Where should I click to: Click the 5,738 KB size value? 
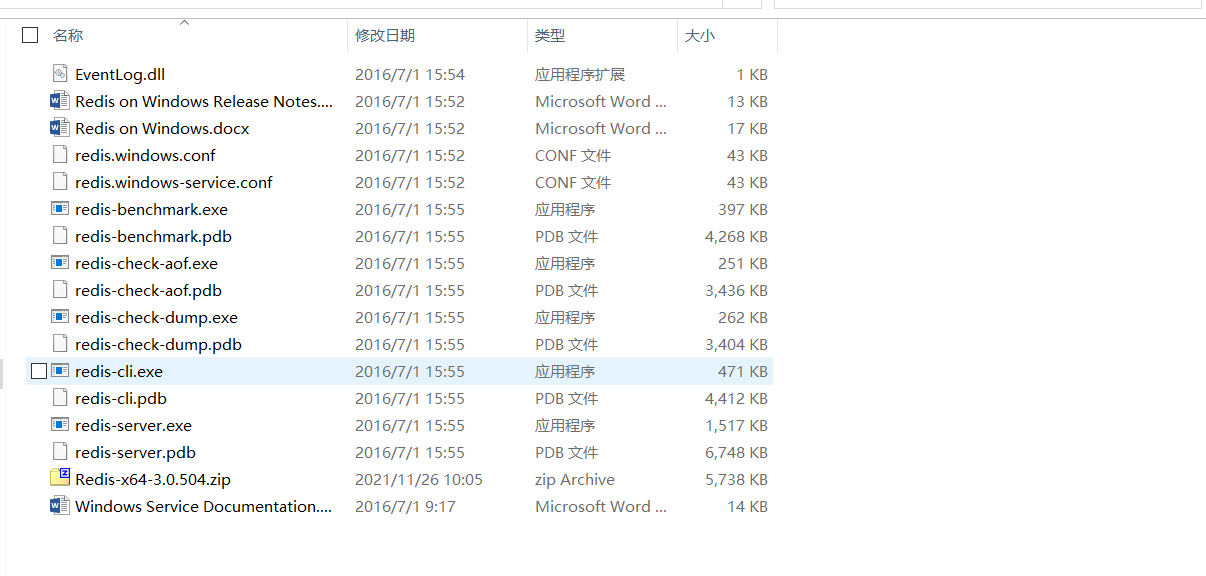coord(736,479)
